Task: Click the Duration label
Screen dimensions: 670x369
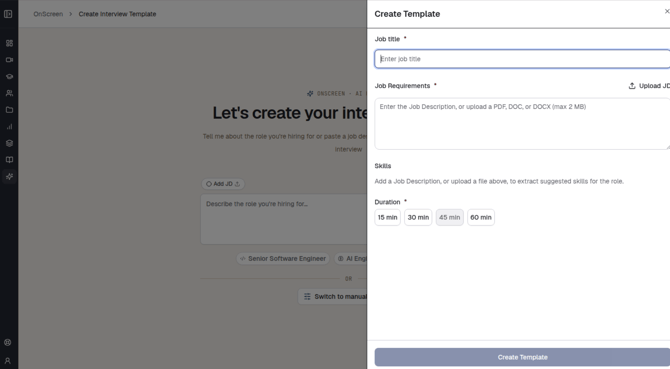Action: (x=388, y=202)
